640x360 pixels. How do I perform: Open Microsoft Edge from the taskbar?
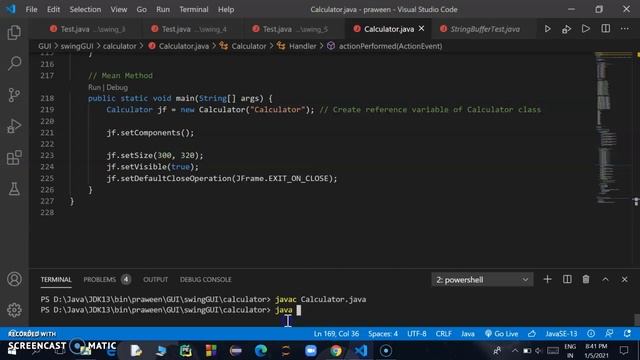tap(261, 351)
